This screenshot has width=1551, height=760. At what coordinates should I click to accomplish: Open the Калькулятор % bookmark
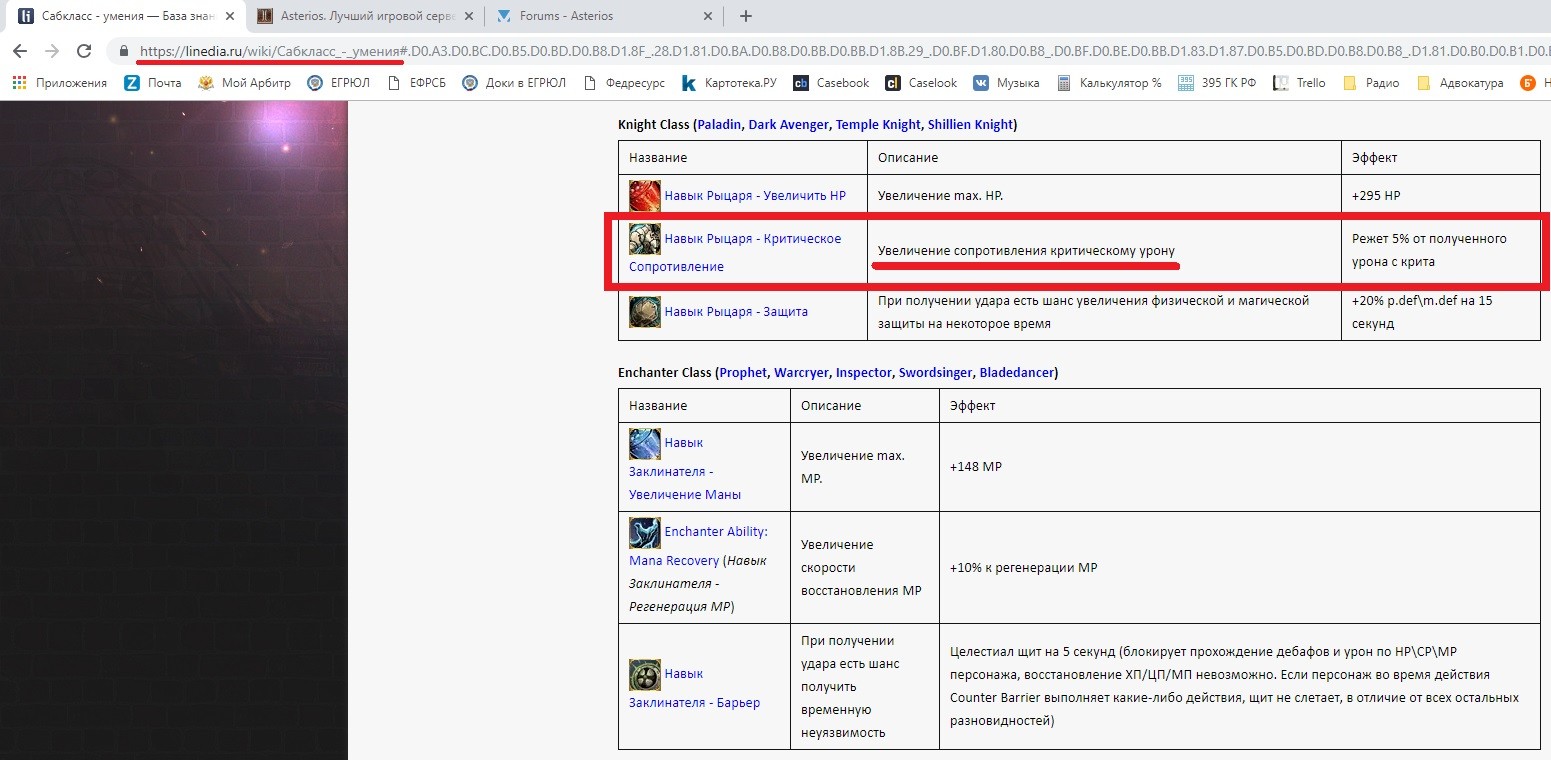point(1109,83)
